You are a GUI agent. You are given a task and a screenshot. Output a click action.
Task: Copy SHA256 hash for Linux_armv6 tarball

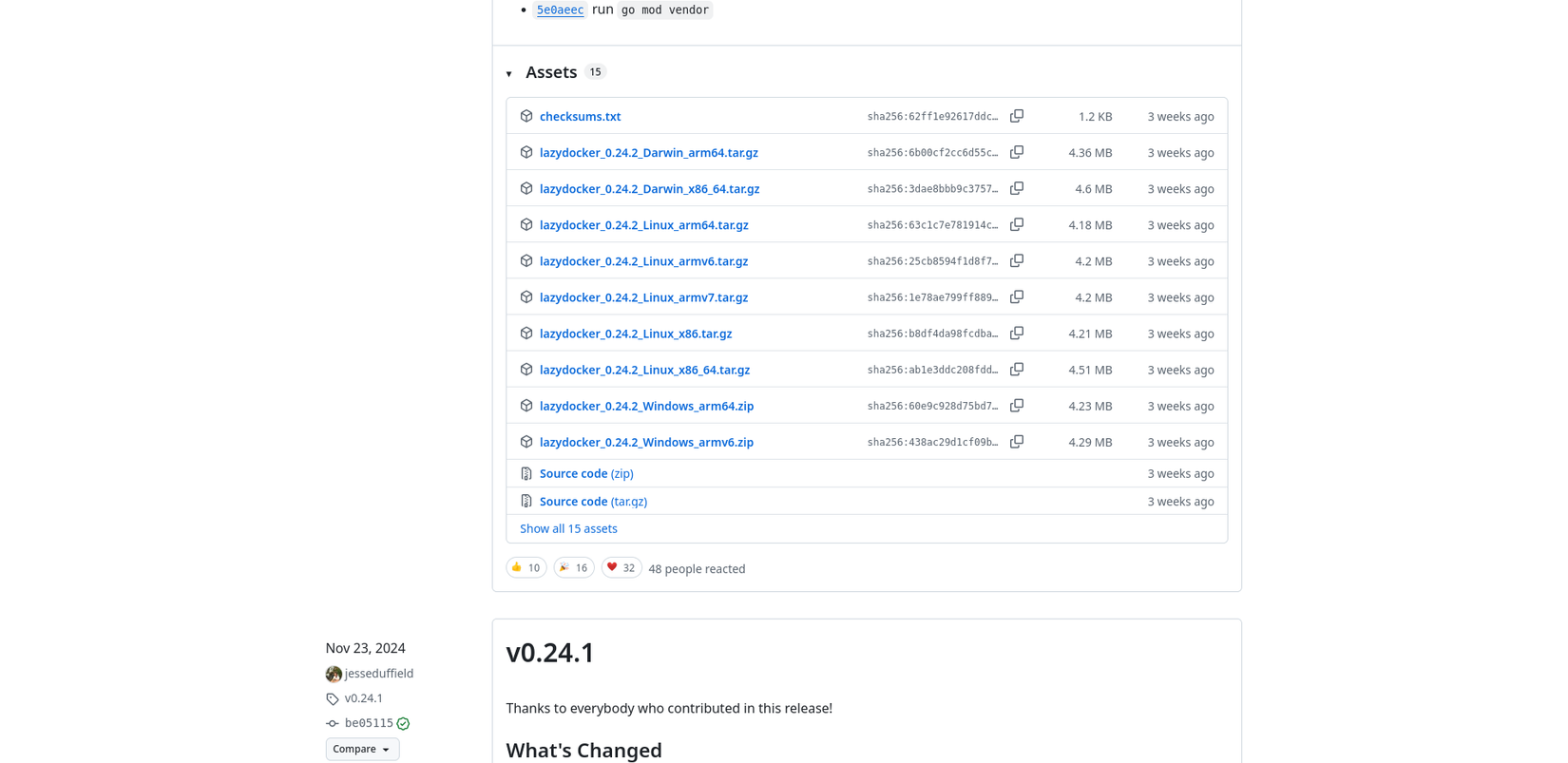(x=1016, y=260)
